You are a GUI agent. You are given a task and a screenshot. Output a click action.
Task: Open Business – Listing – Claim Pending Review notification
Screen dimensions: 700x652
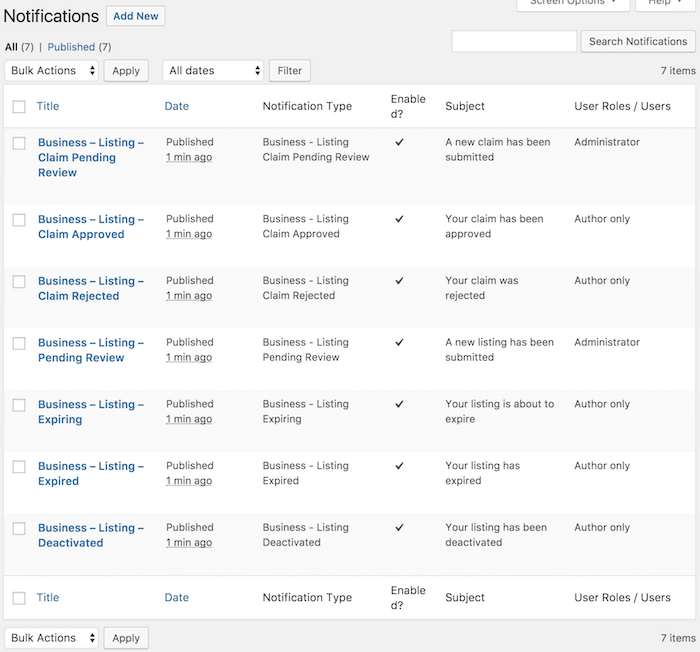pyautogui.click(x=91, y=157)
